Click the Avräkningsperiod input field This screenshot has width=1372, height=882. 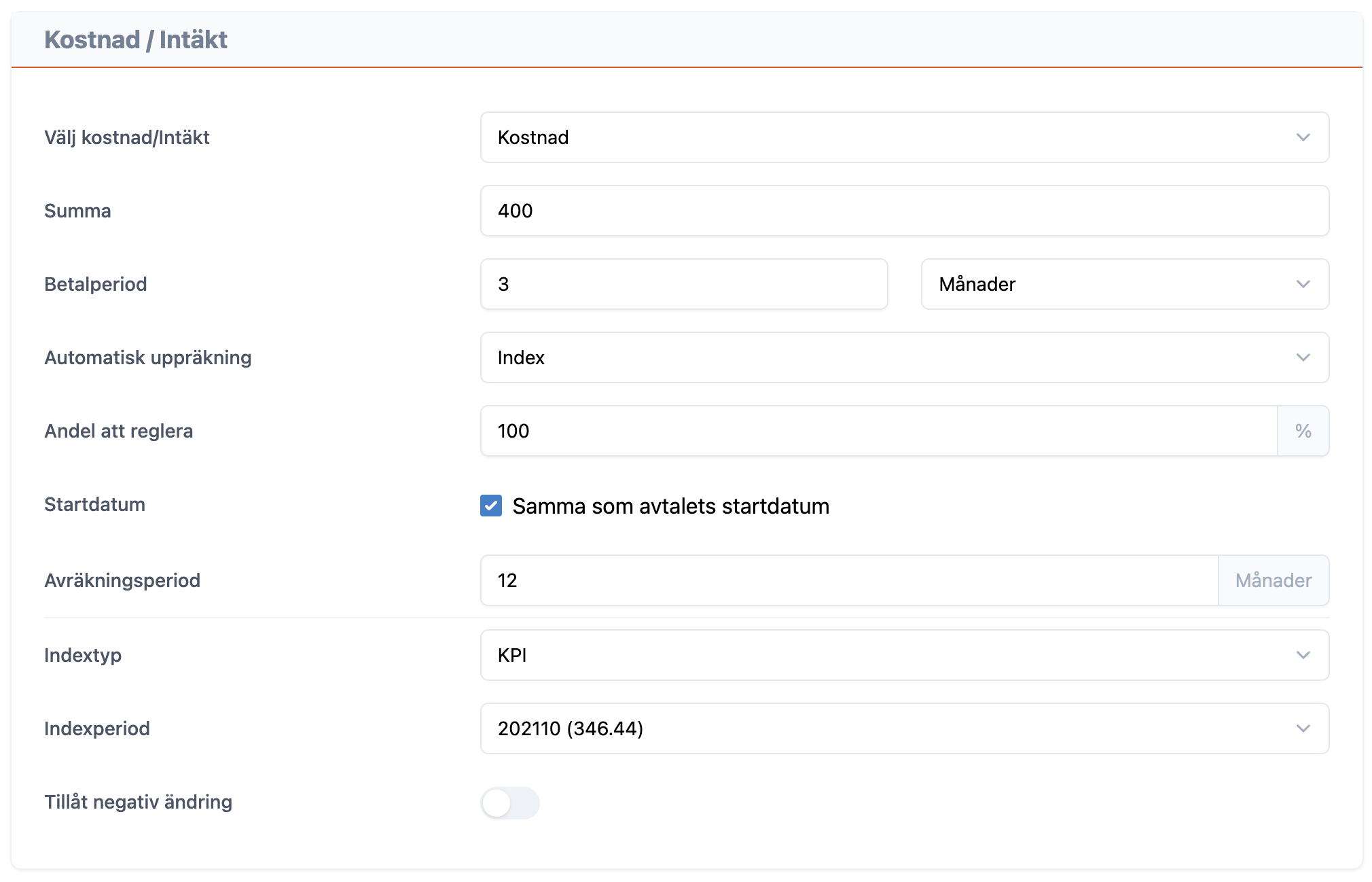pos(849,580)
